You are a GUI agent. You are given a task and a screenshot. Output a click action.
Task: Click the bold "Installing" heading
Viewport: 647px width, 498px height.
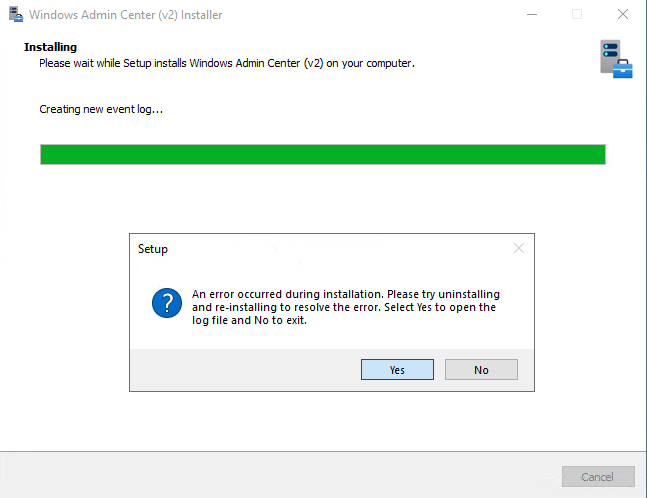tap(50, 47)
